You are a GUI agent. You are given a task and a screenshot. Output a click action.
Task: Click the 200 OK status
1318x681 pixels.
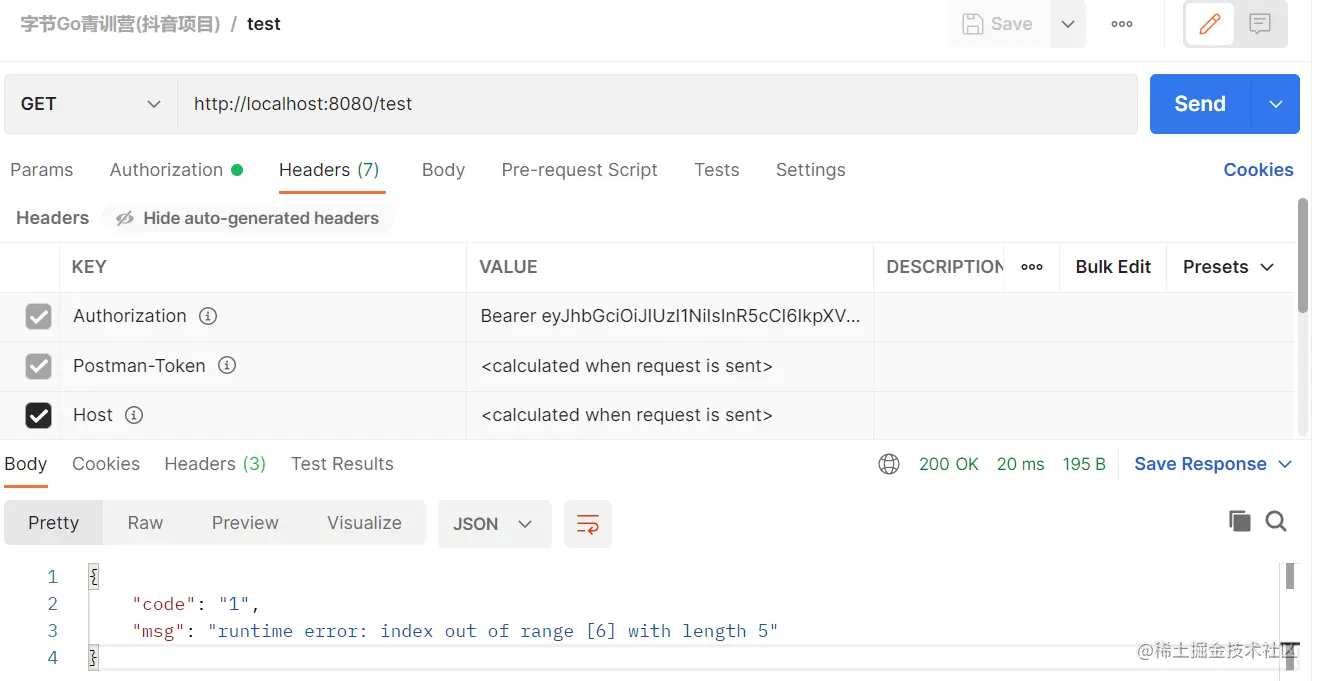pos(949,464)
